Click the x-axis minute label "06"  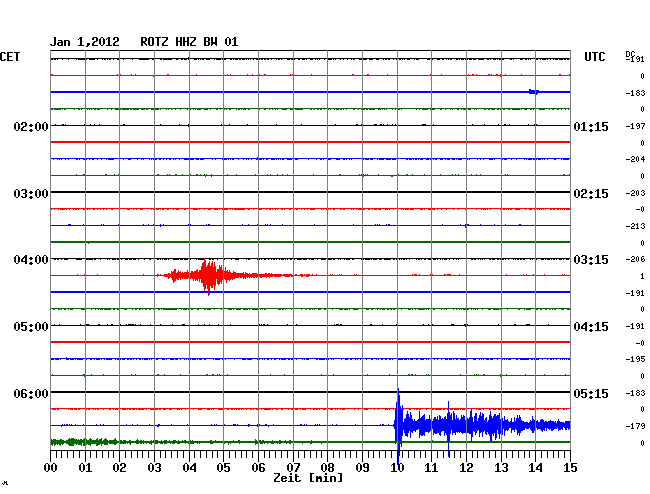pyautogui.click(x=258, y=468)
